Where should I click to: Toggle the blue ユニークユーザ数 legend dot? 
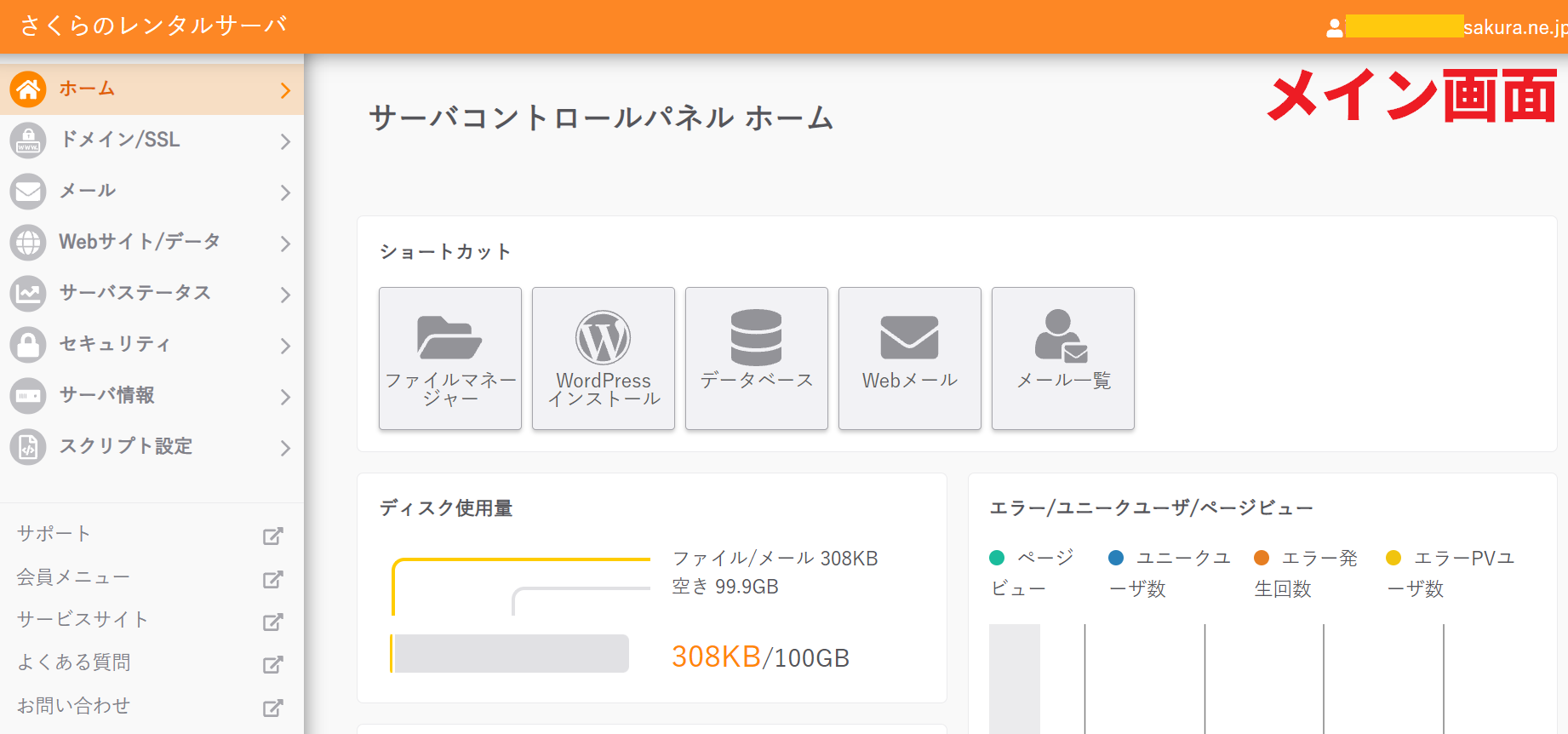click(x=1116, y=558)
